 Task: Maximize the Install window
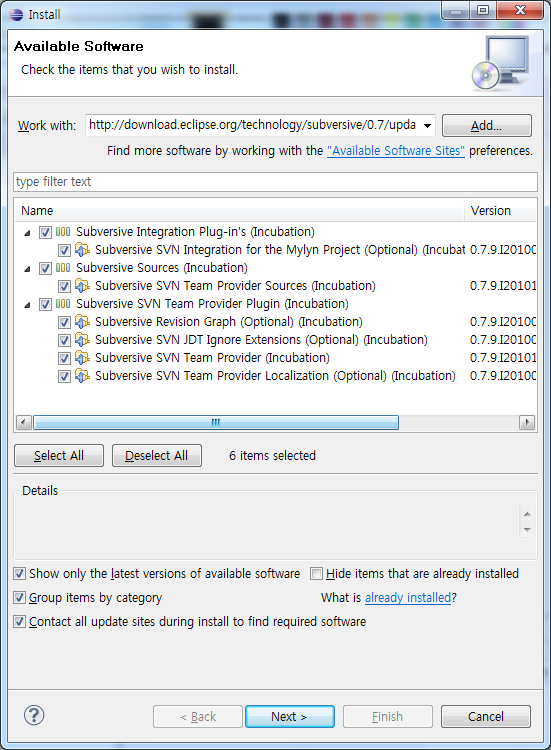click(x=483, y=10)
